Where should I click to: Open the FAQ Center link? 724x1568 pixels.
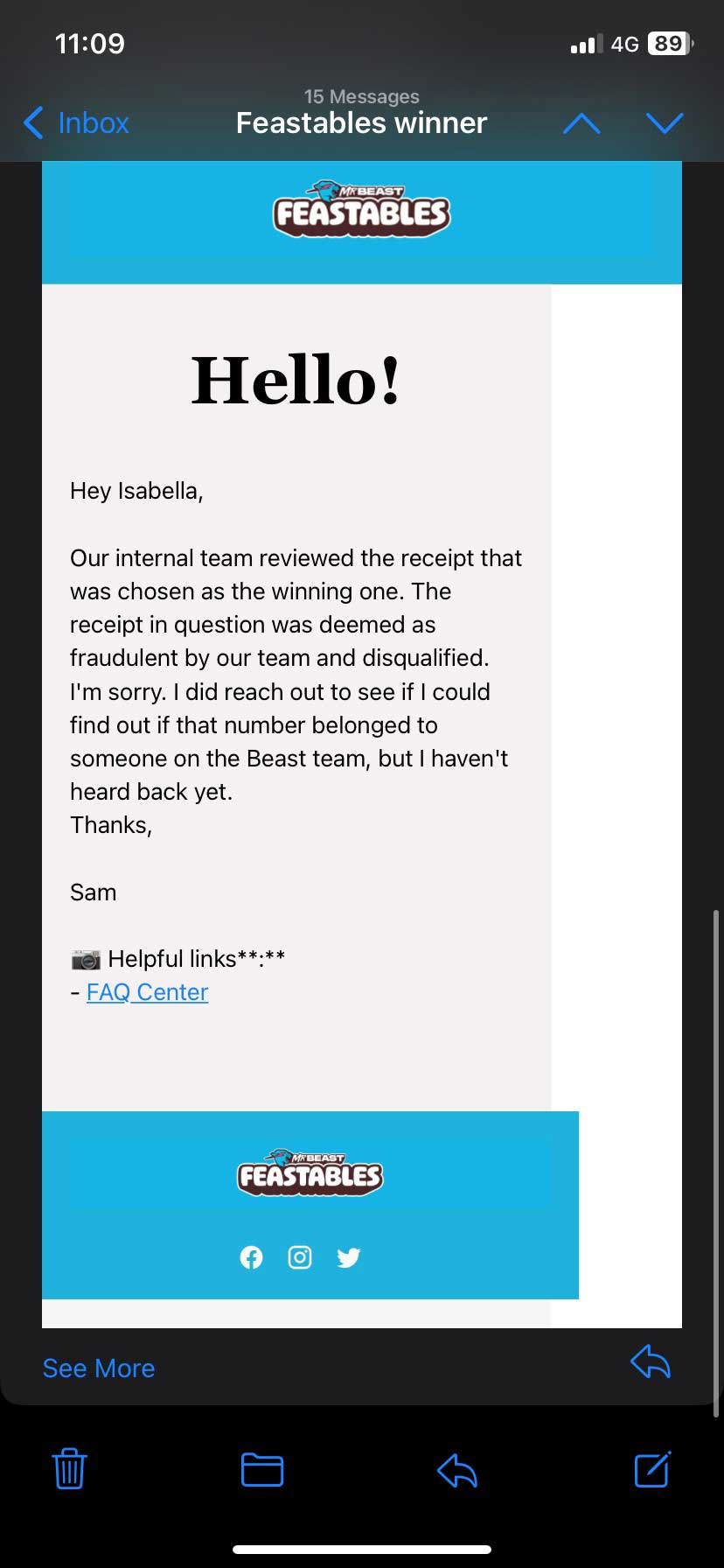click(x=147, y=991)
